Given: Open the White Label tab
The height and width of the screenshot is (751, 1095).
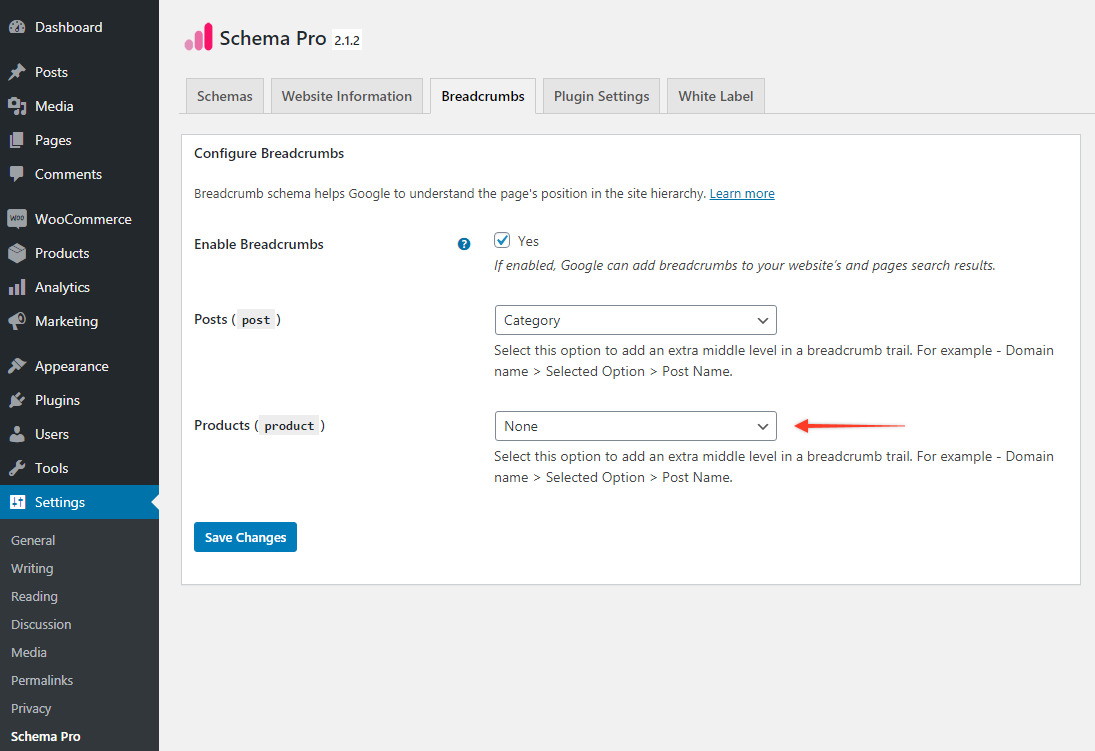Looking at the screenshot, I should [715, 95].
